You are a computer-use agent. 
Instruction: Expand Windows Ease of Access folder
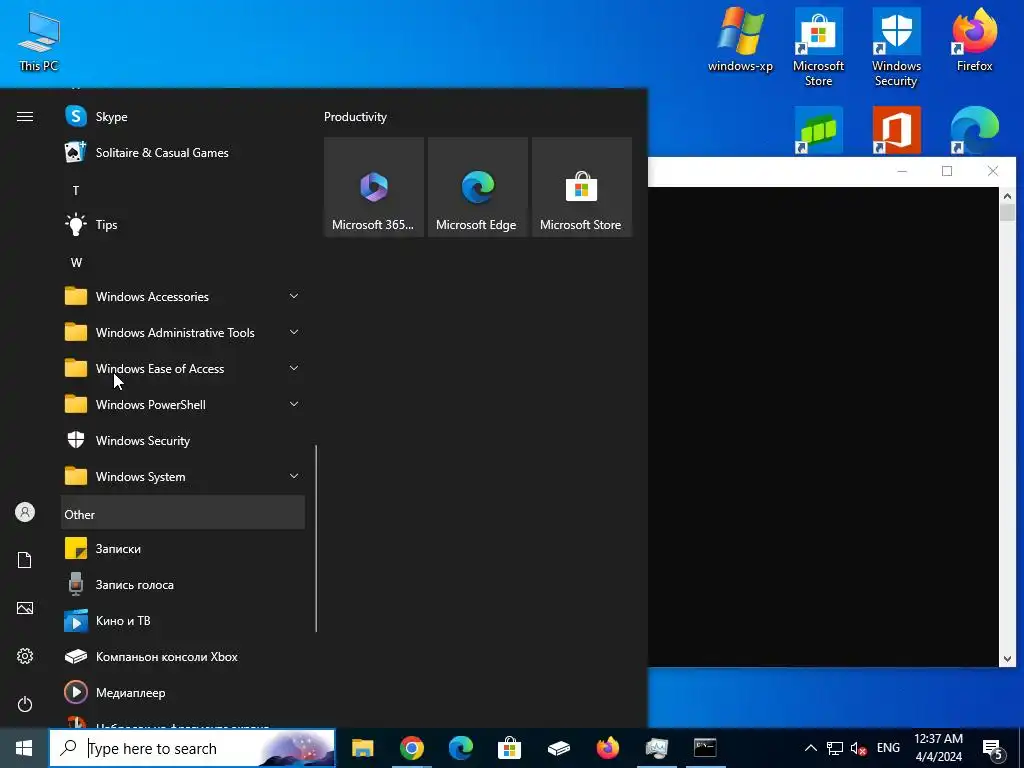pyautogui.click(x=183, y=368)
